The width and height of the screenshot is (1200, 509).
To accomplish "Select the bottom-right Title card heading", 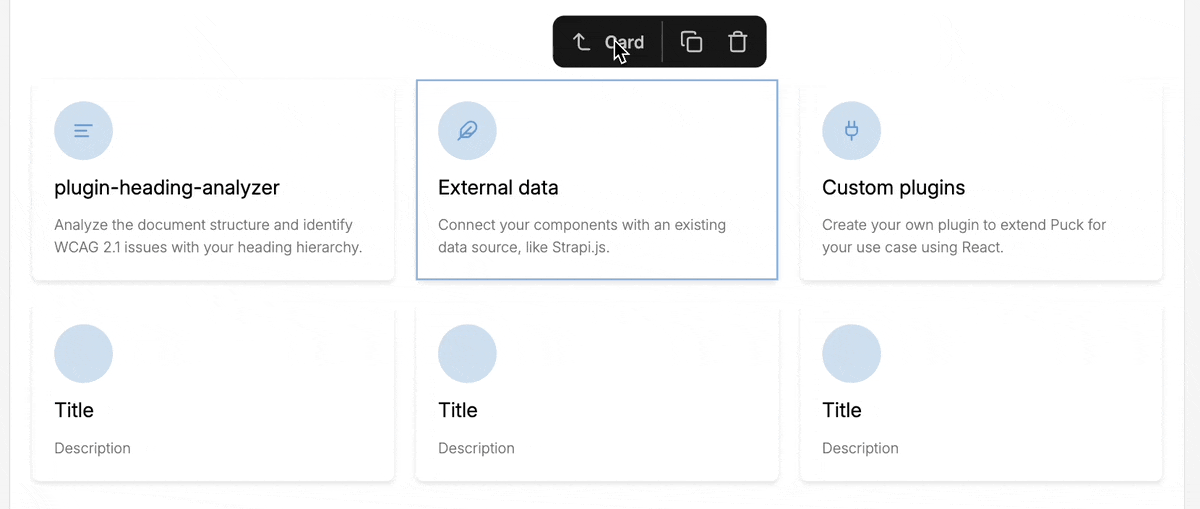I will 841,410.
